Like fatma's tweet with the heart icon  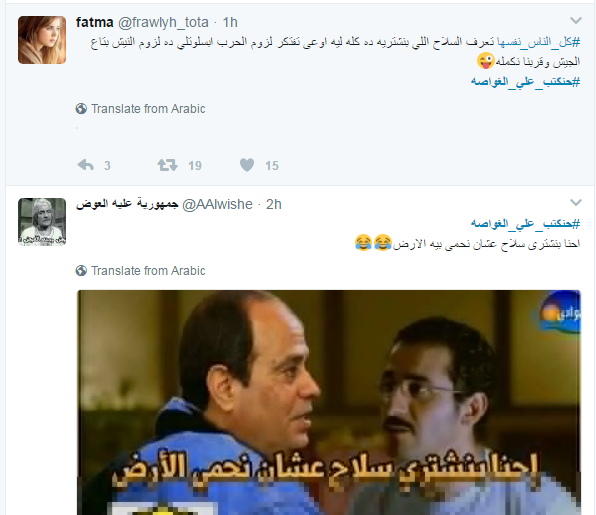pos(247,165)
